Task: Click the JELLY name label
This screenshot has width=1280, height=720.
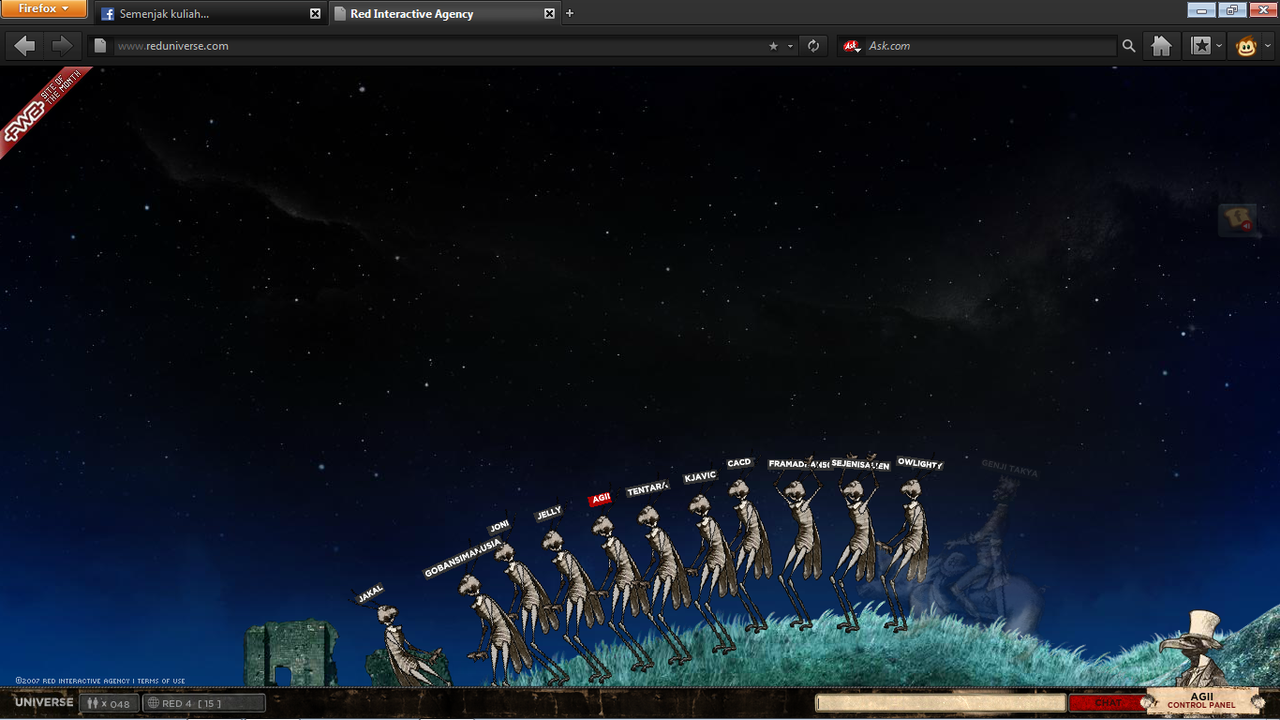Action: tap(549, 513)
